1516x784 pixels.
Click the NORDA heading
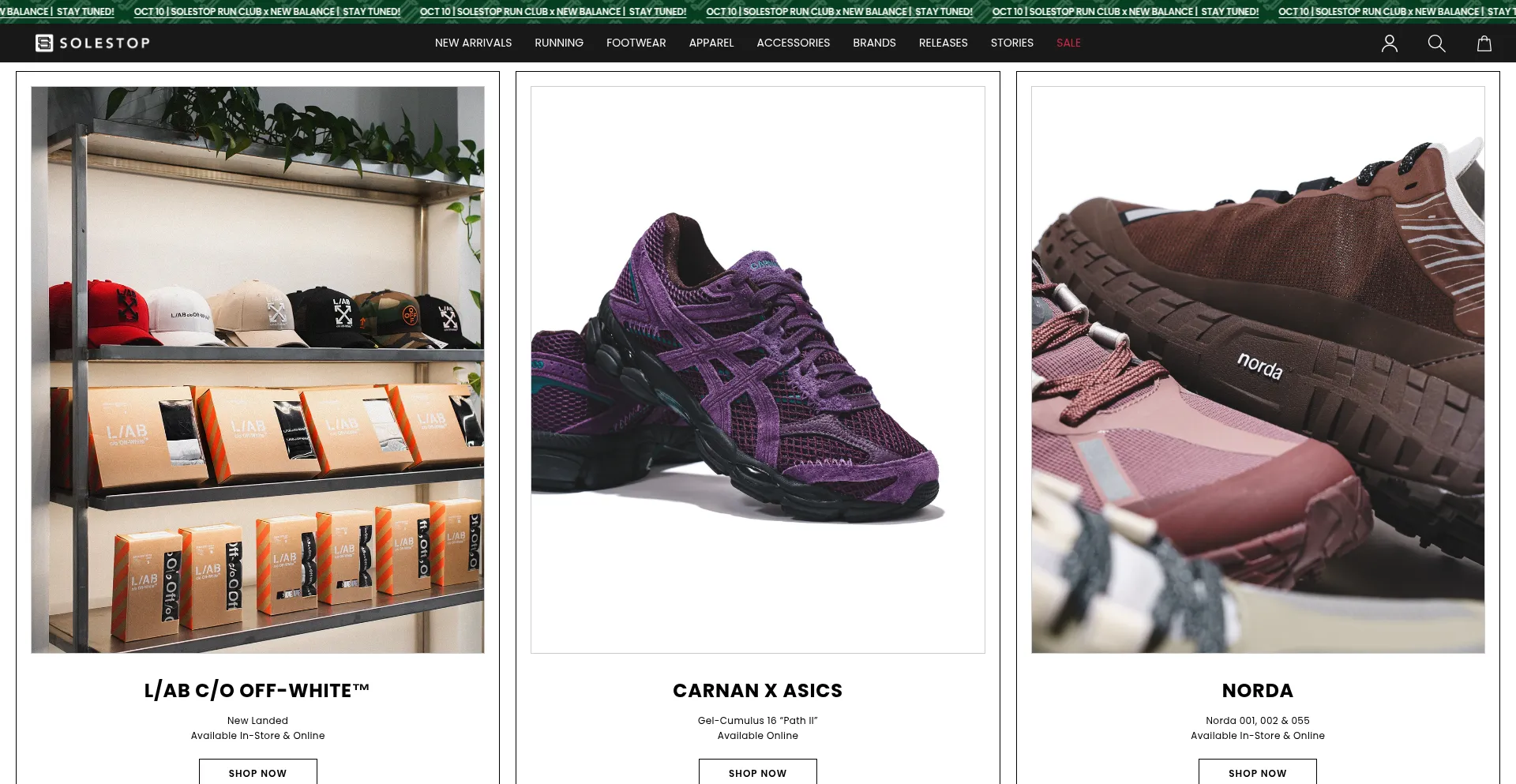(1258, 691)
